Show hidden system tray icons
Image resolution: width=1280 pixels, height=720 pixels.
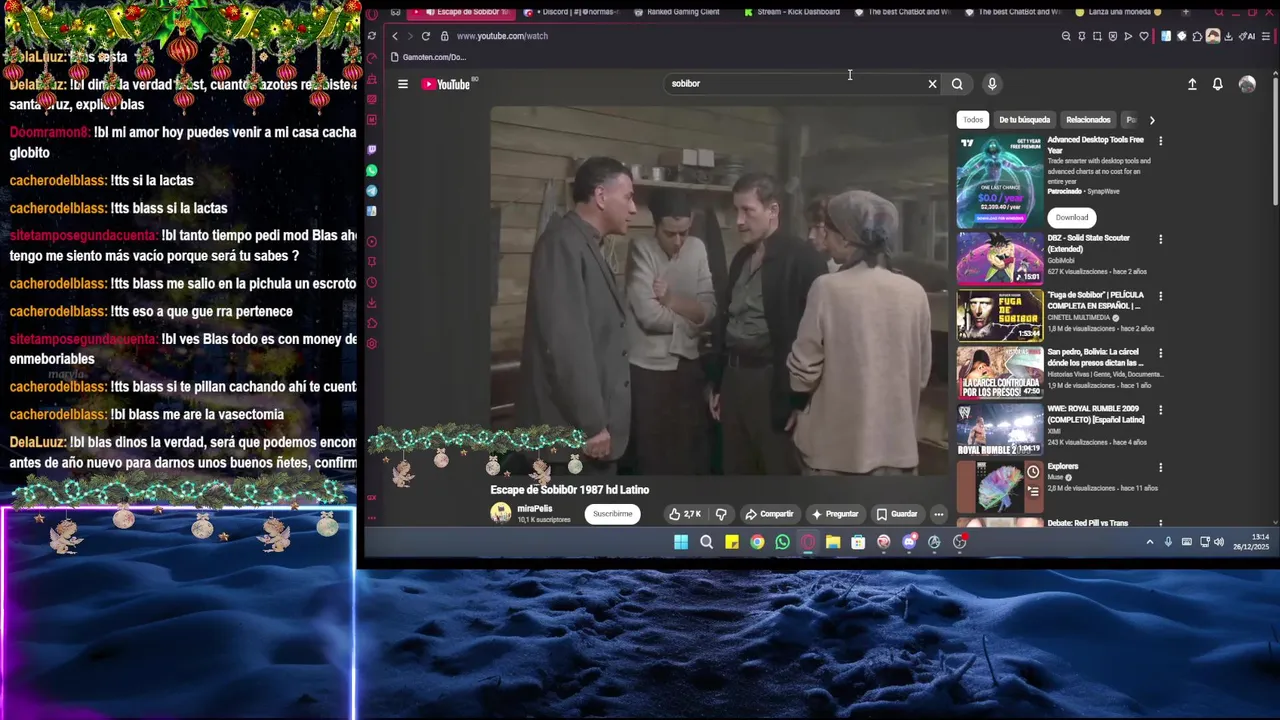coord(1149,542)
